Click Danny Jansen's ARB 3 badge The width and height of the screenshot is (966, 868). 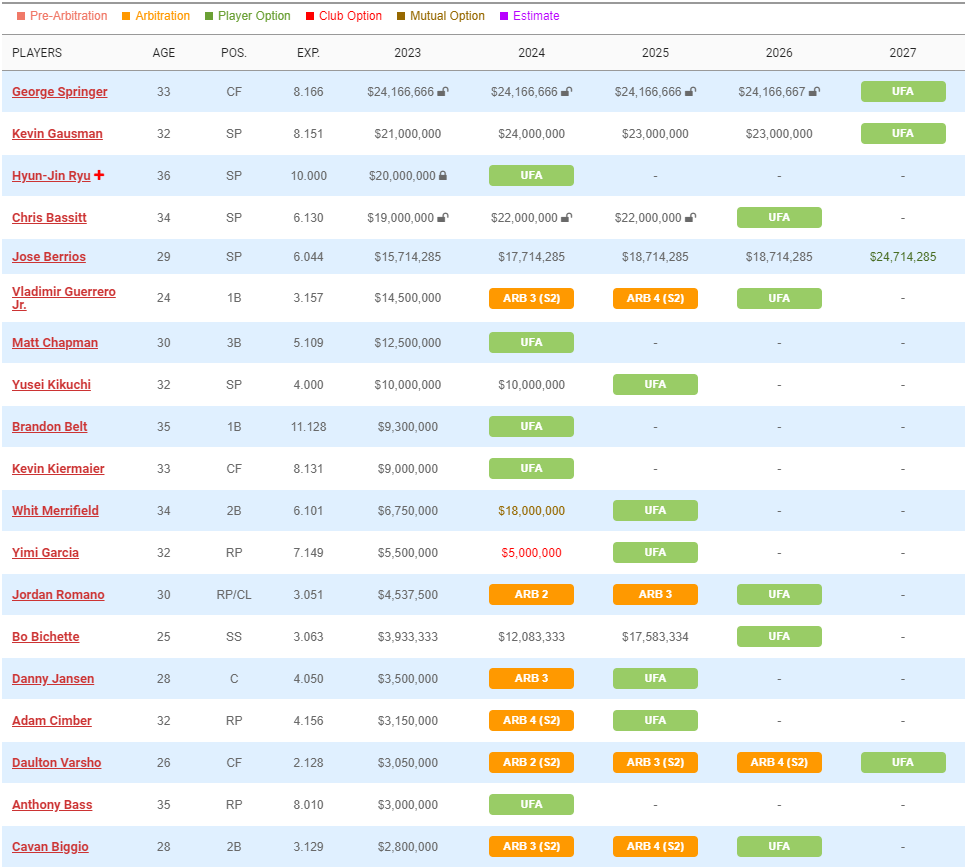[x=531, y=678]
